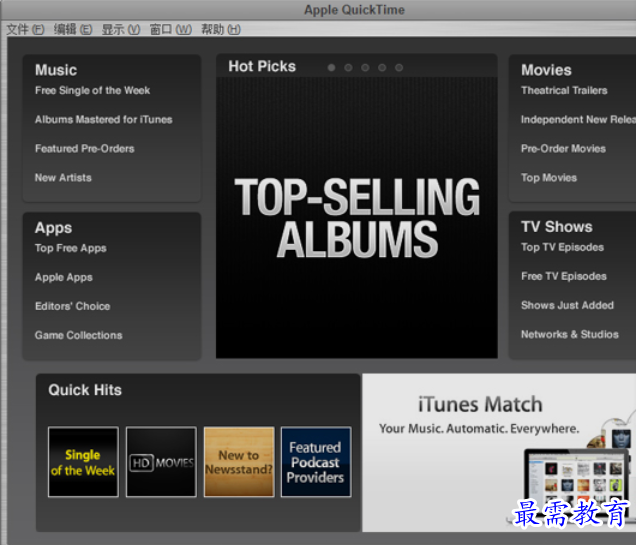This screenshot has width=636, height=545.
Task: Open Apple Apps link
Action: point(64,277)
